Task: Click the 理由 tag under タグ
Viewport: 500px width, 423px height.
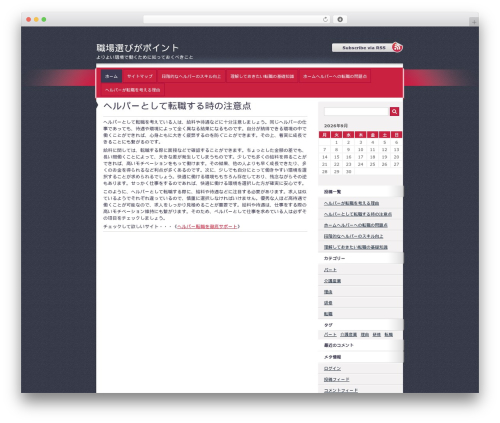Action: (x=365, y=334)
